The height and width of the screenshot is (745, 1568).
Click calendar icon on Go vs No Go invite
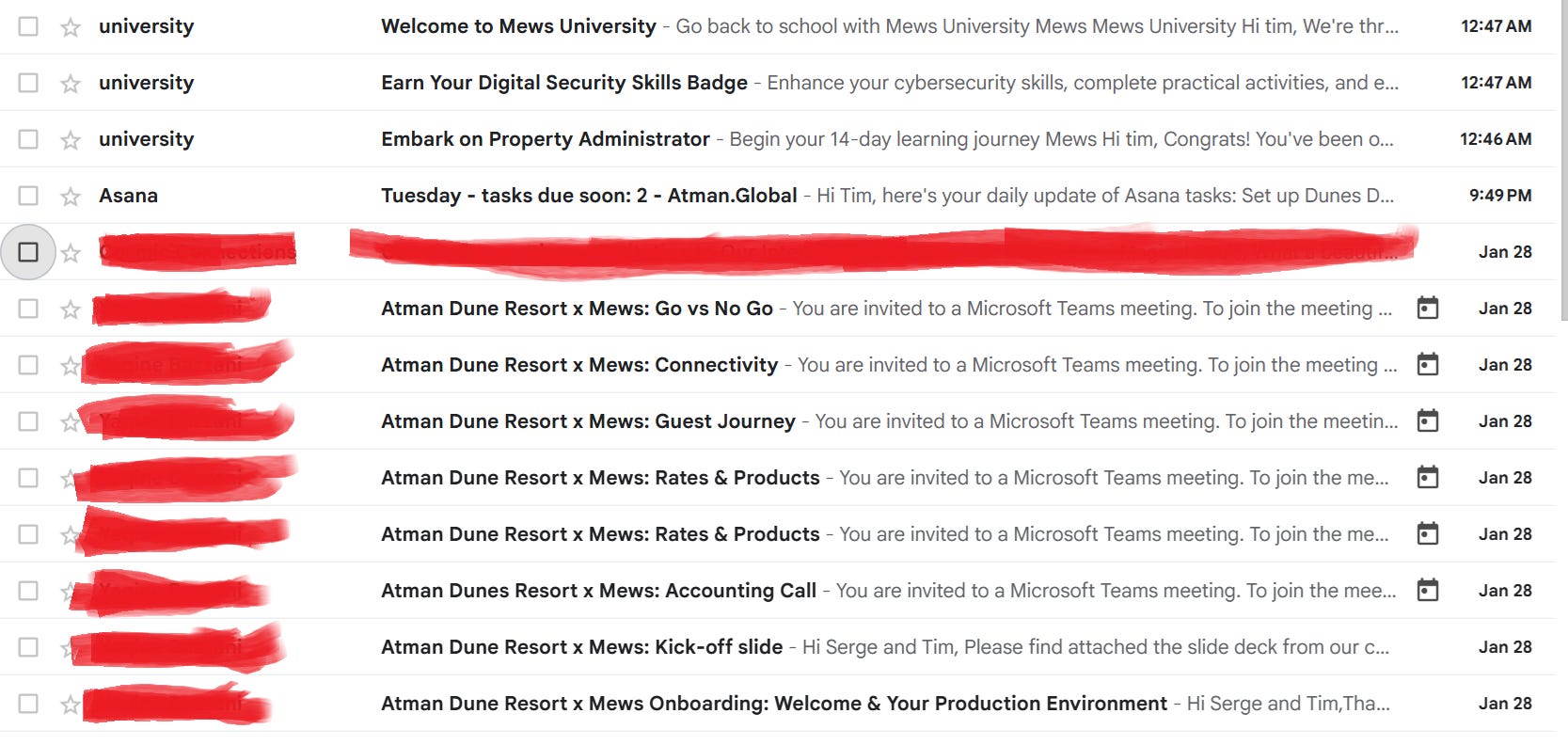point(1428,308)
